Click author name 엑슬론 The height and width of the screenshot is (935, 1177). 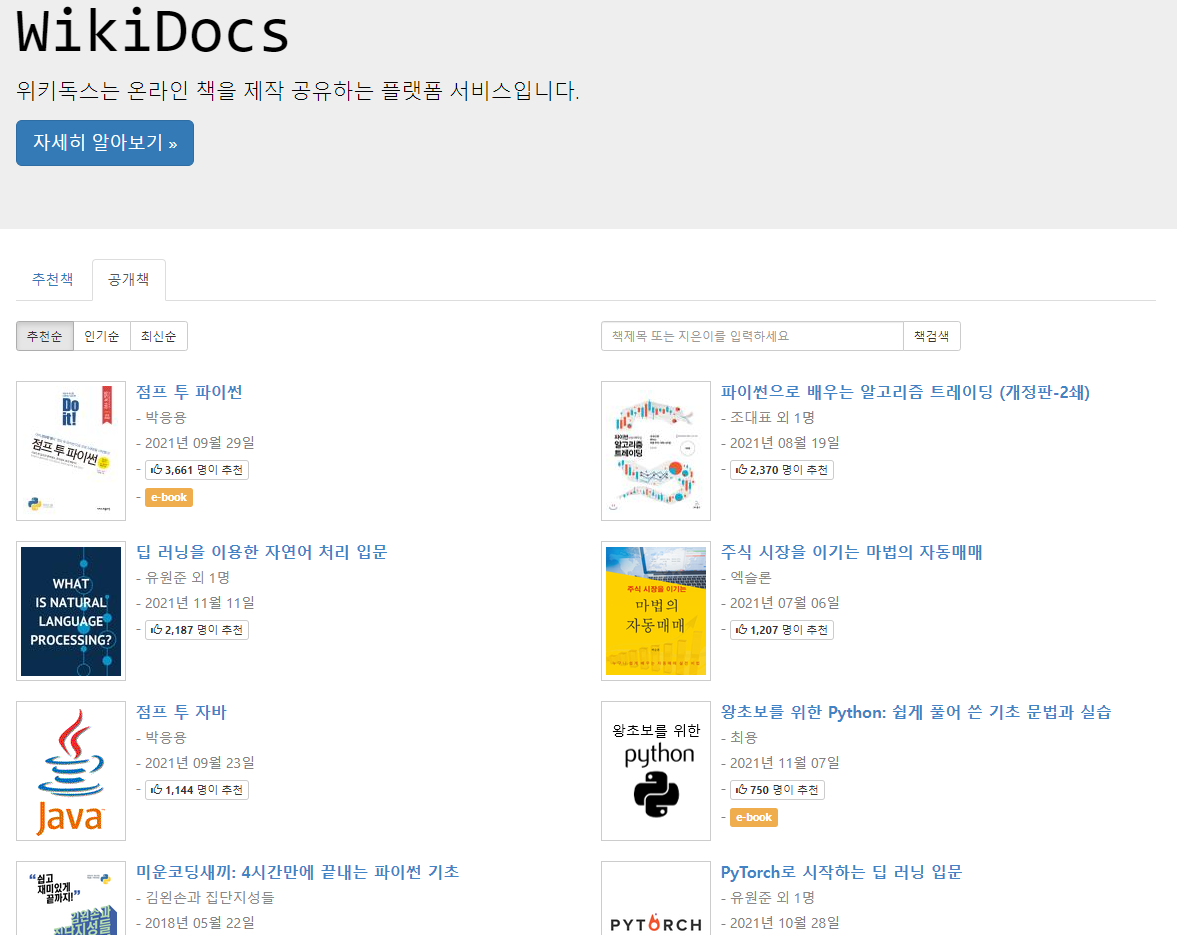click(x=751, y=577)
